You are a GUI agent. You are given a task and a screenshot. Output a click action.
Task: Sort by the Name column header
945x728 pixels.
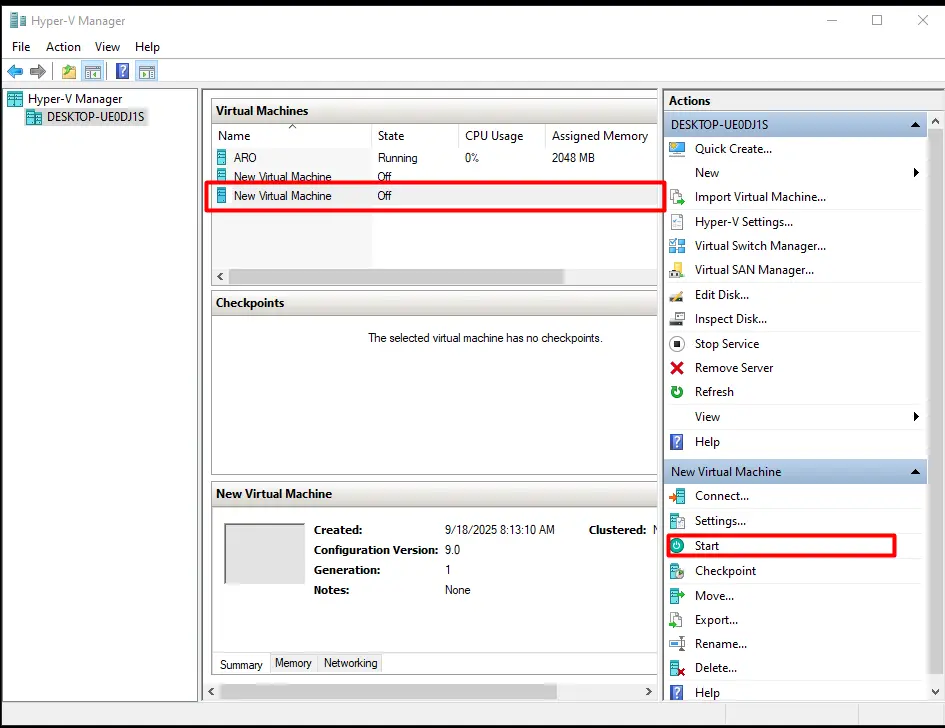click(292, 136)
